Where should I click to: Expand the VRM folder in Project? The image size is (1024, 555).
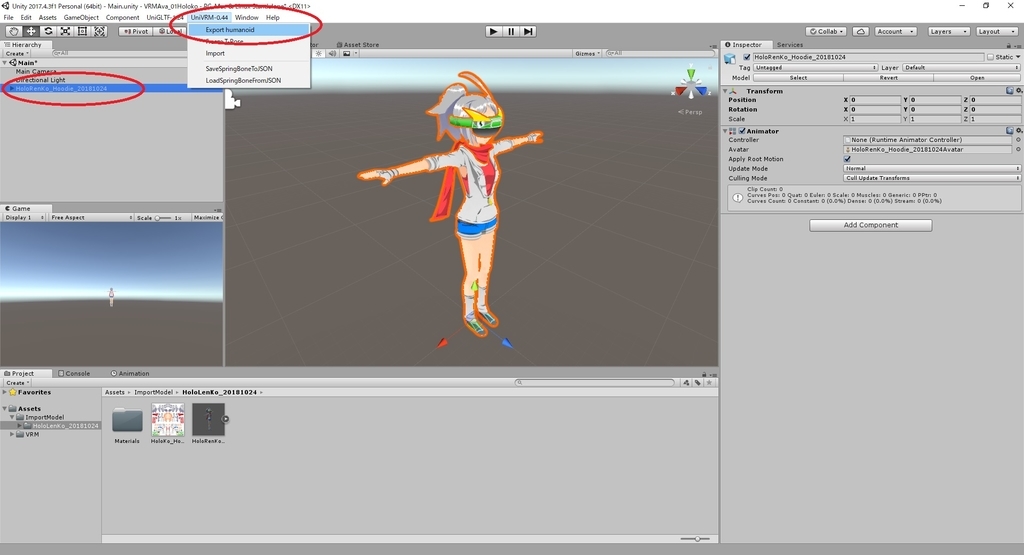12,434
